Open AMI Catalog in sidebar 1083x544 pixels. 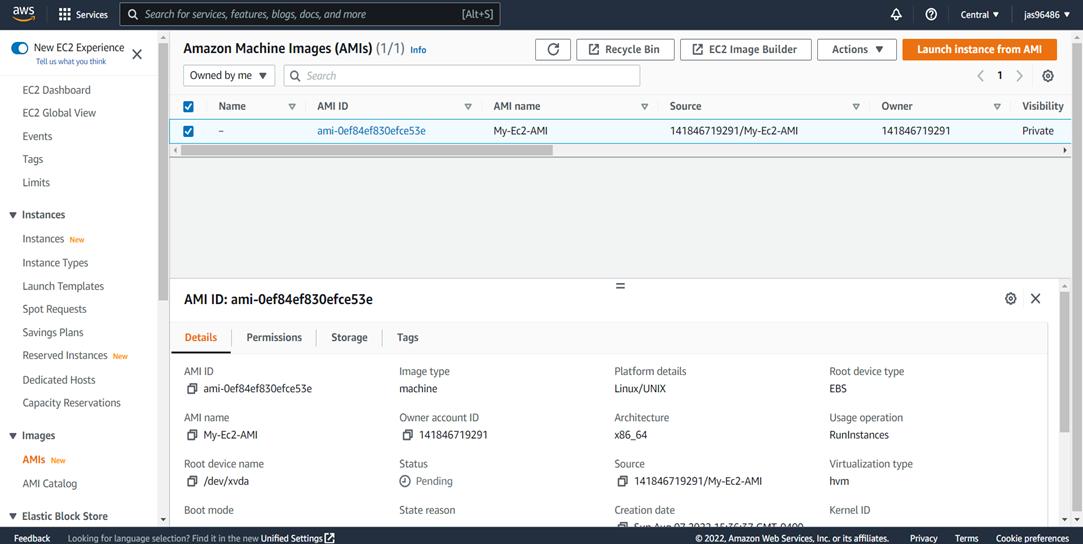coord(50,483)
